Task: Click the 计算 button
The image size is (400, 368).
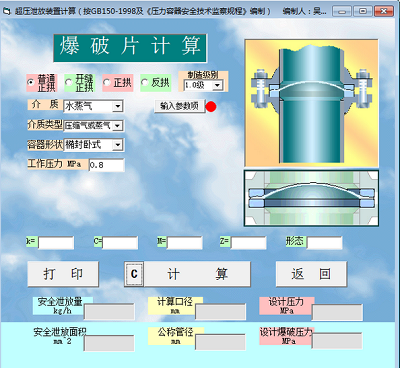Action: 197,274
